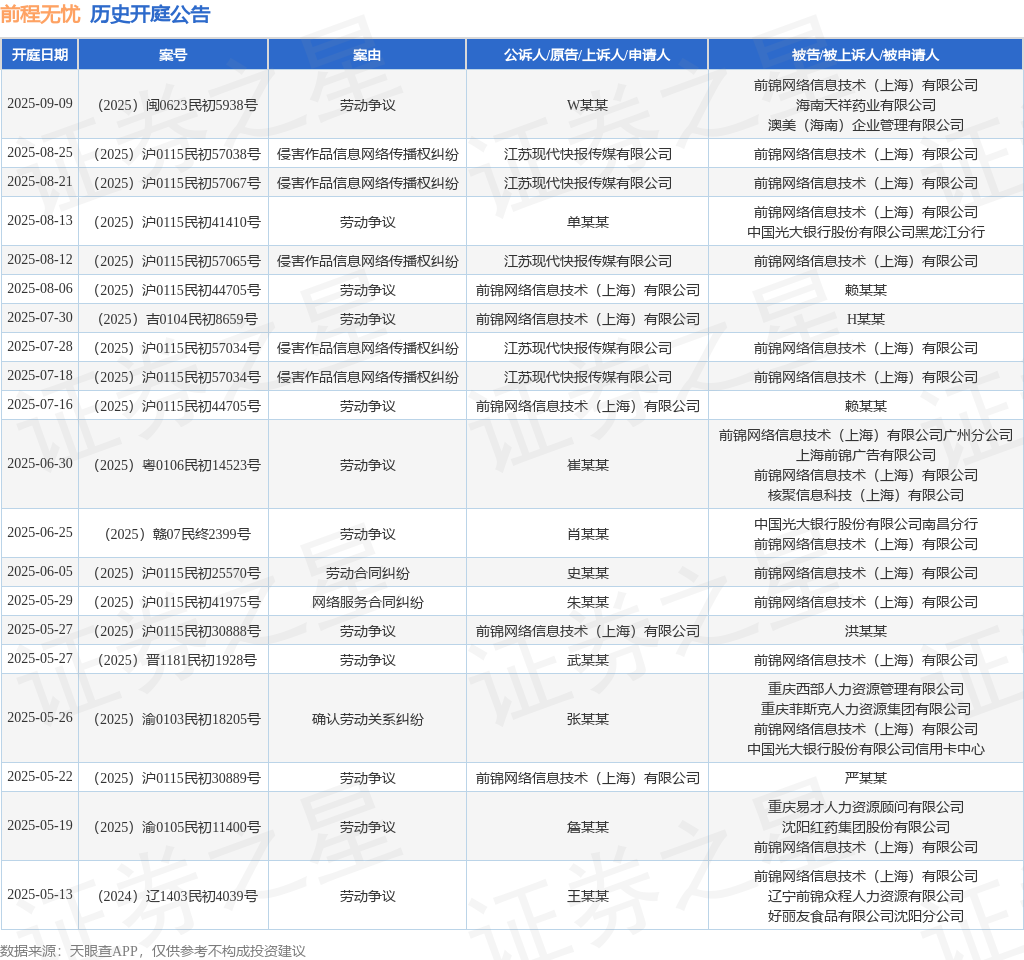The height and width of the screenshot is (960, 1024).
Task: Select case number 沪0115民初30889号
Action: coord(177,778)
